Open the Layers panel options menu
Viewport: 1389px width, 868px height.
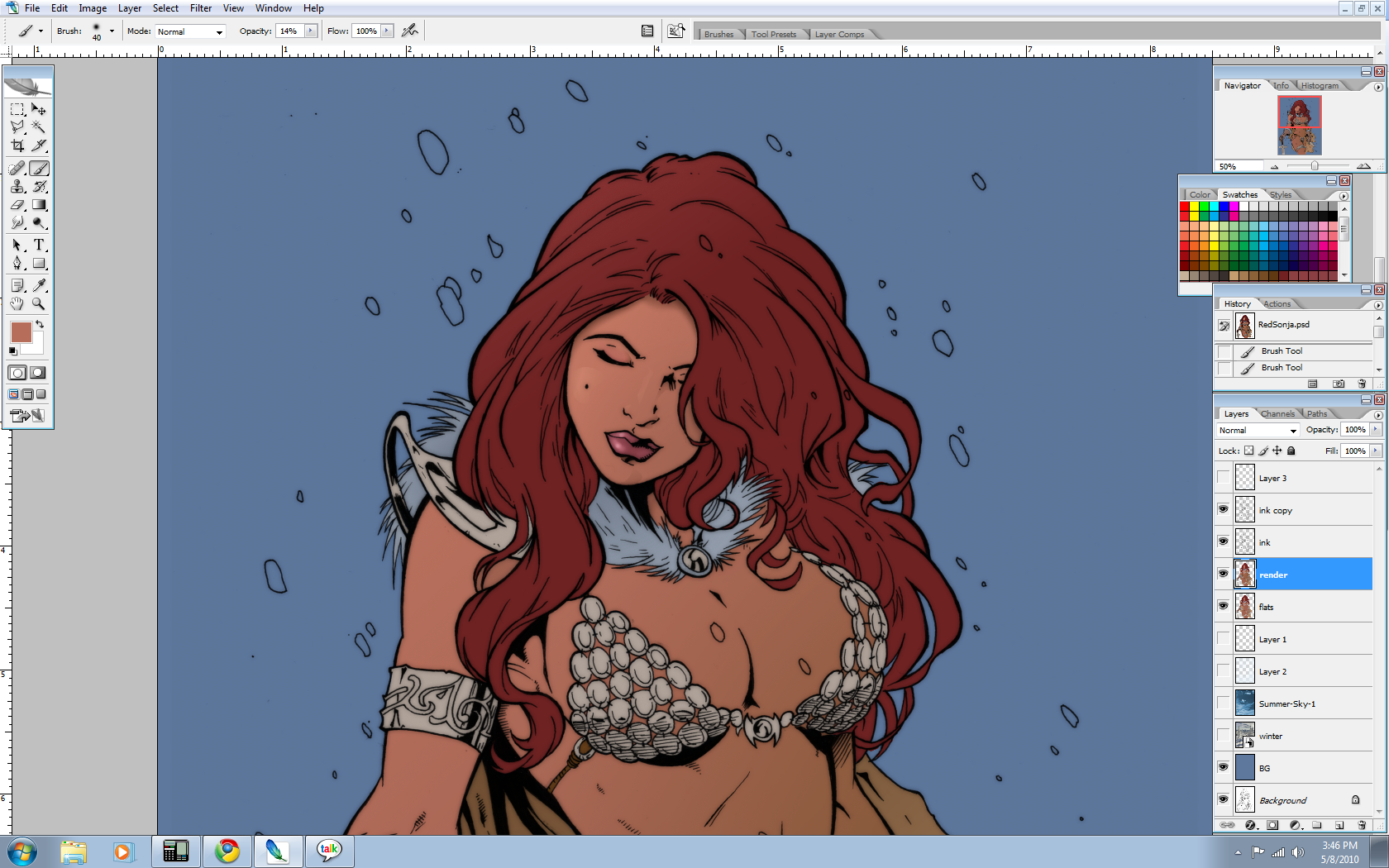pyautogui.click(x=1378, y=414)
